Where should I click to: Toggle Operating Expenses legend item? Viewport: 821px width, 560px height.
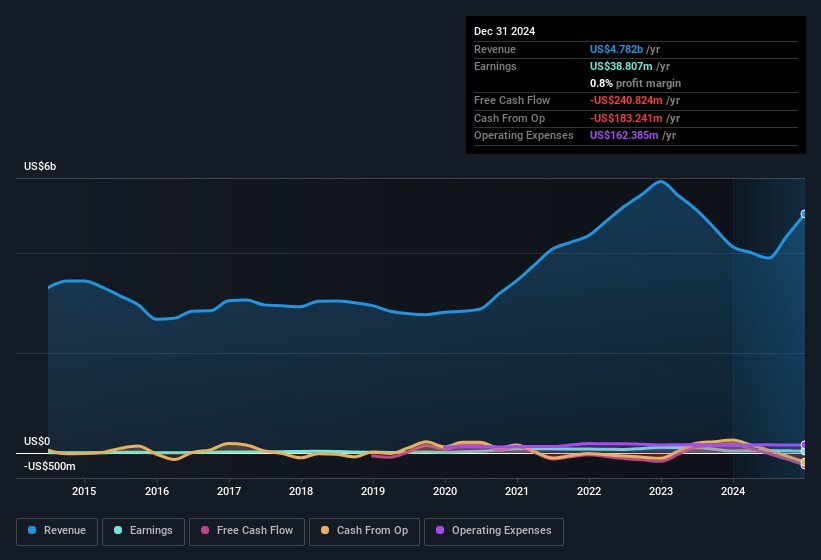[x=493, y=531]
